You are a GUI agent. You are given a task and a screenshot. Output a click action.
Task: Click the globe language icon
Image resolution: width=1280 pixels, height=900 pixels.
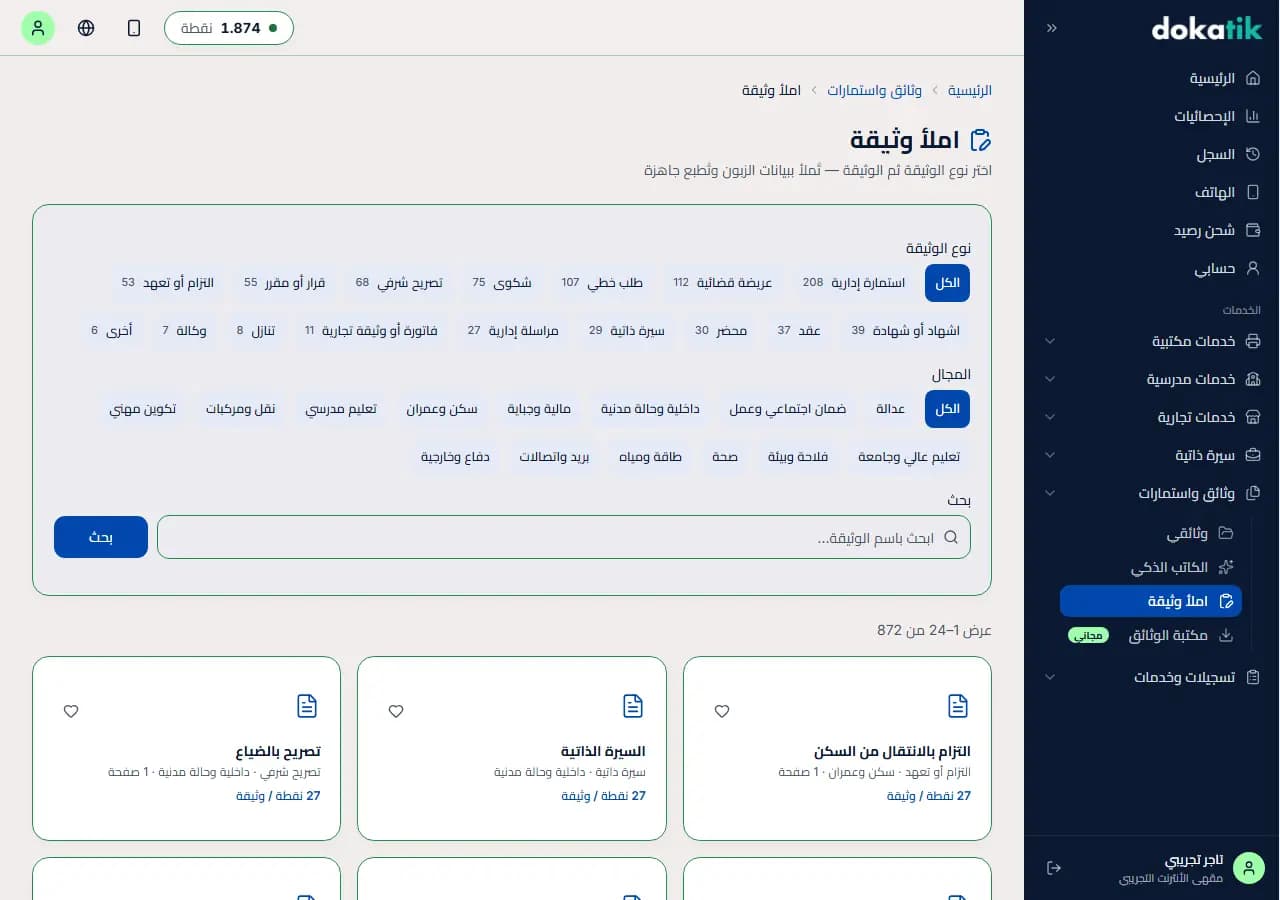coord(86,28)
